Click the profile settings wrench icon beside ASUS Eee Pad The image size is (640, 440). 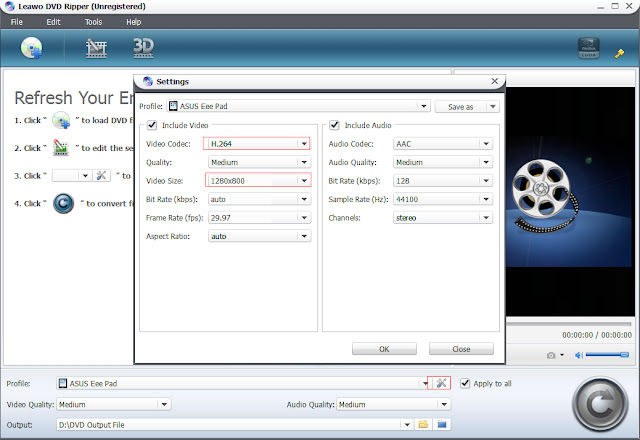coord(441,383)
